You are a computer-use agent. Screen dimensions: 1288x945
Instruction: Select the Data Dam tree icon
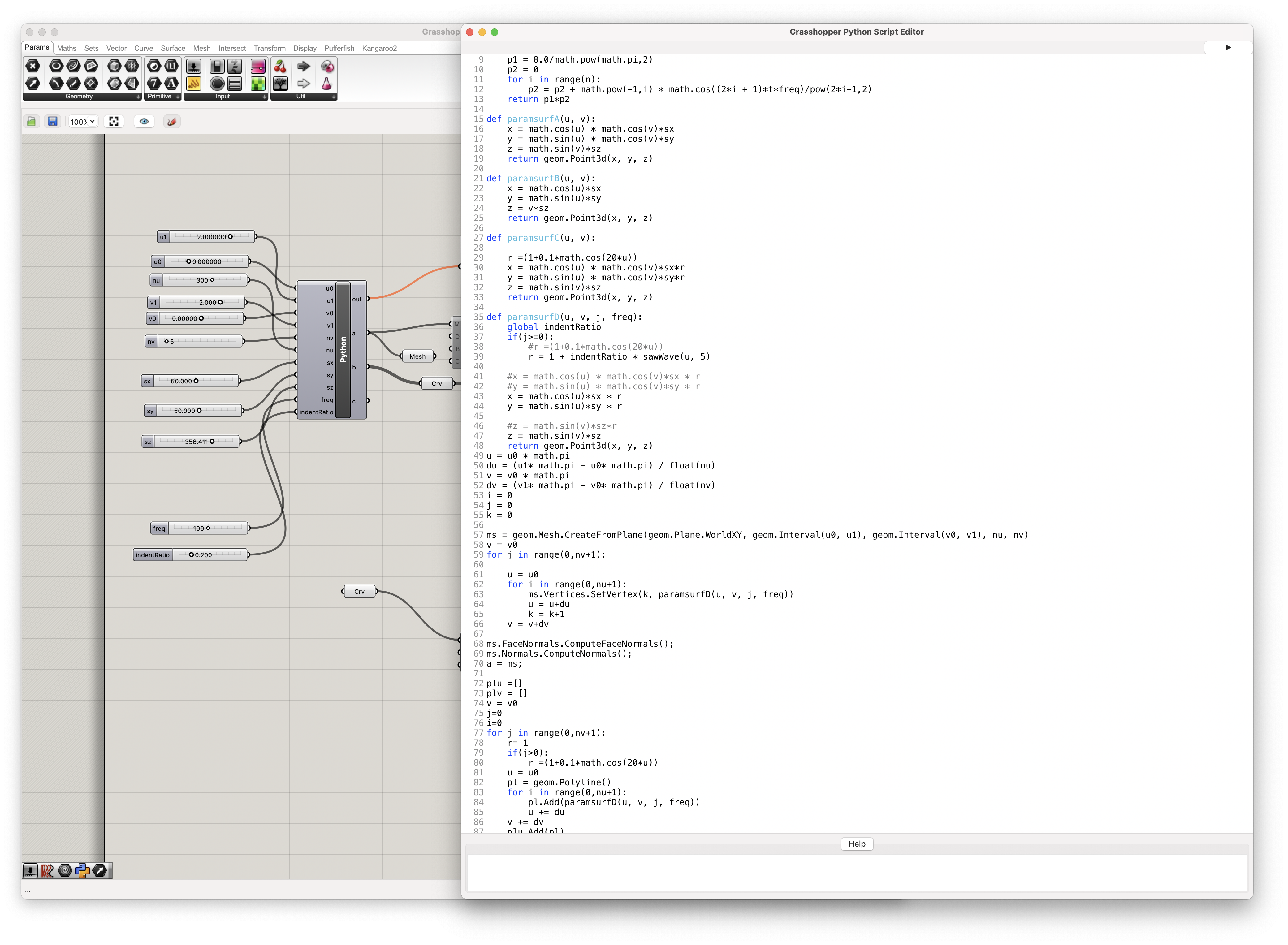[280, 84]
